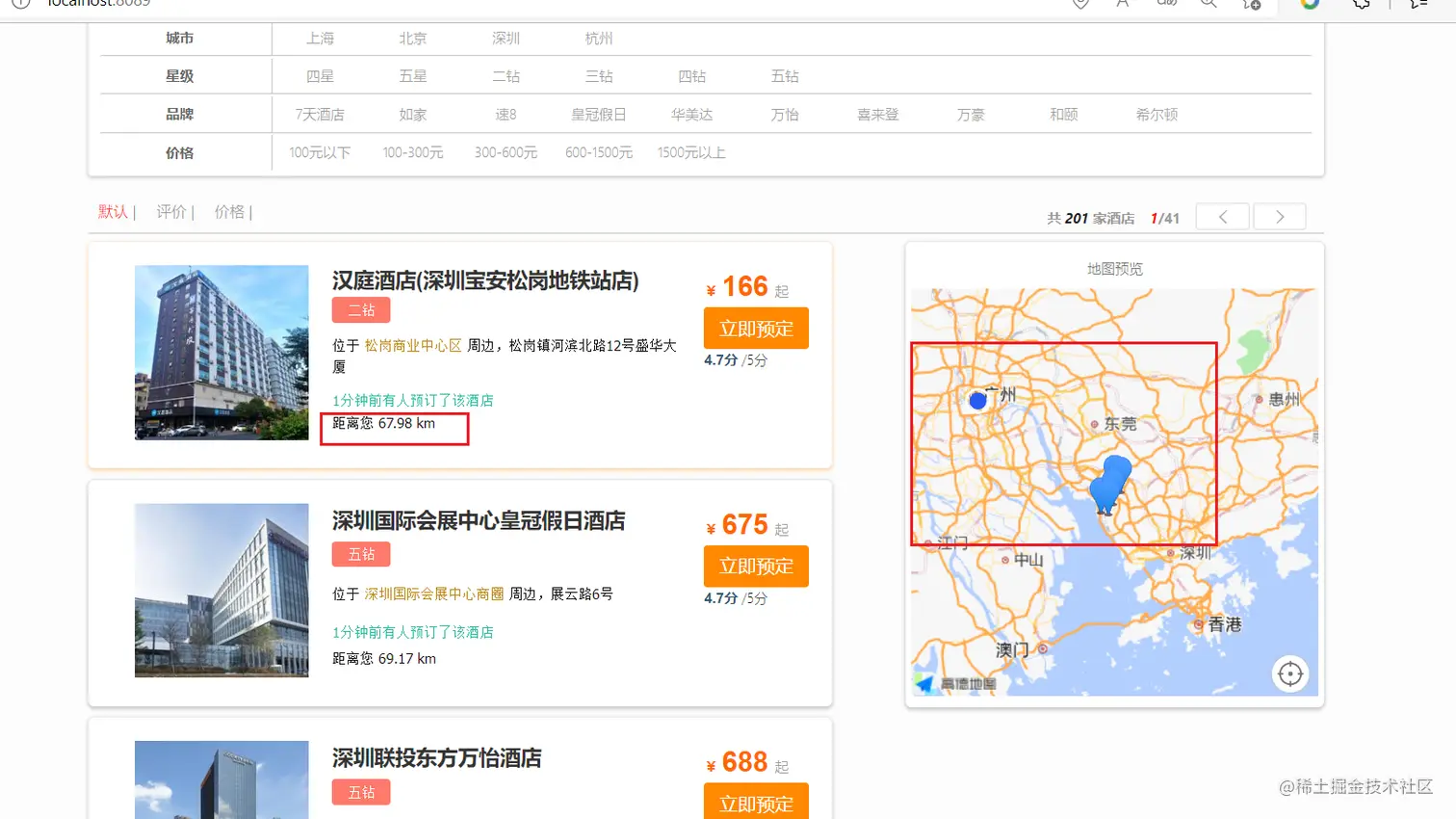Screen dimensions: 1456x819
Task: Choose brand 华美达
Action: tap(691, 115)
